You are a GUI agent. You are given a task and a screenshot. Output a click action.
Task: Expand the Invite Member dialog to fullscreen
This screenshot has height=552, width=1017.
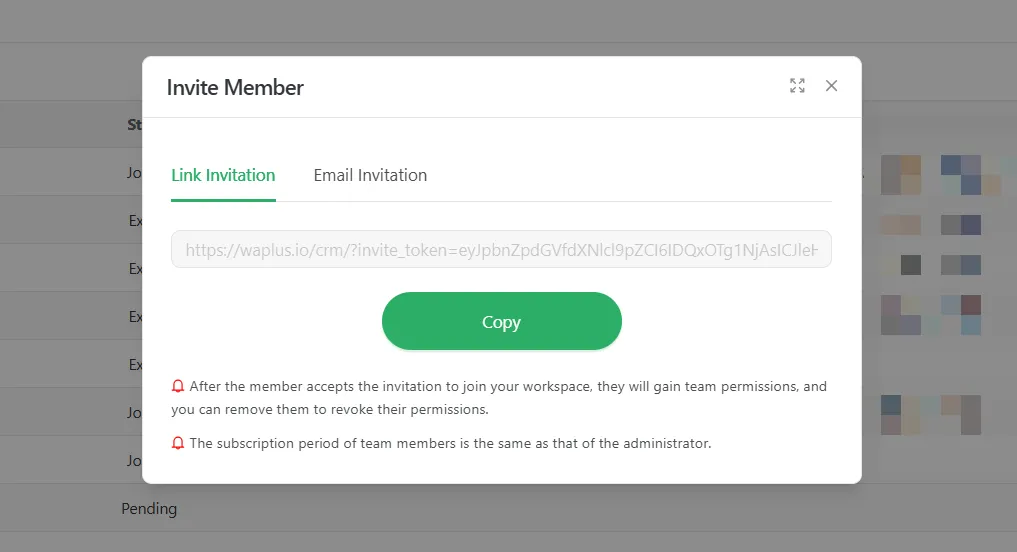click(x=797, y=86)
